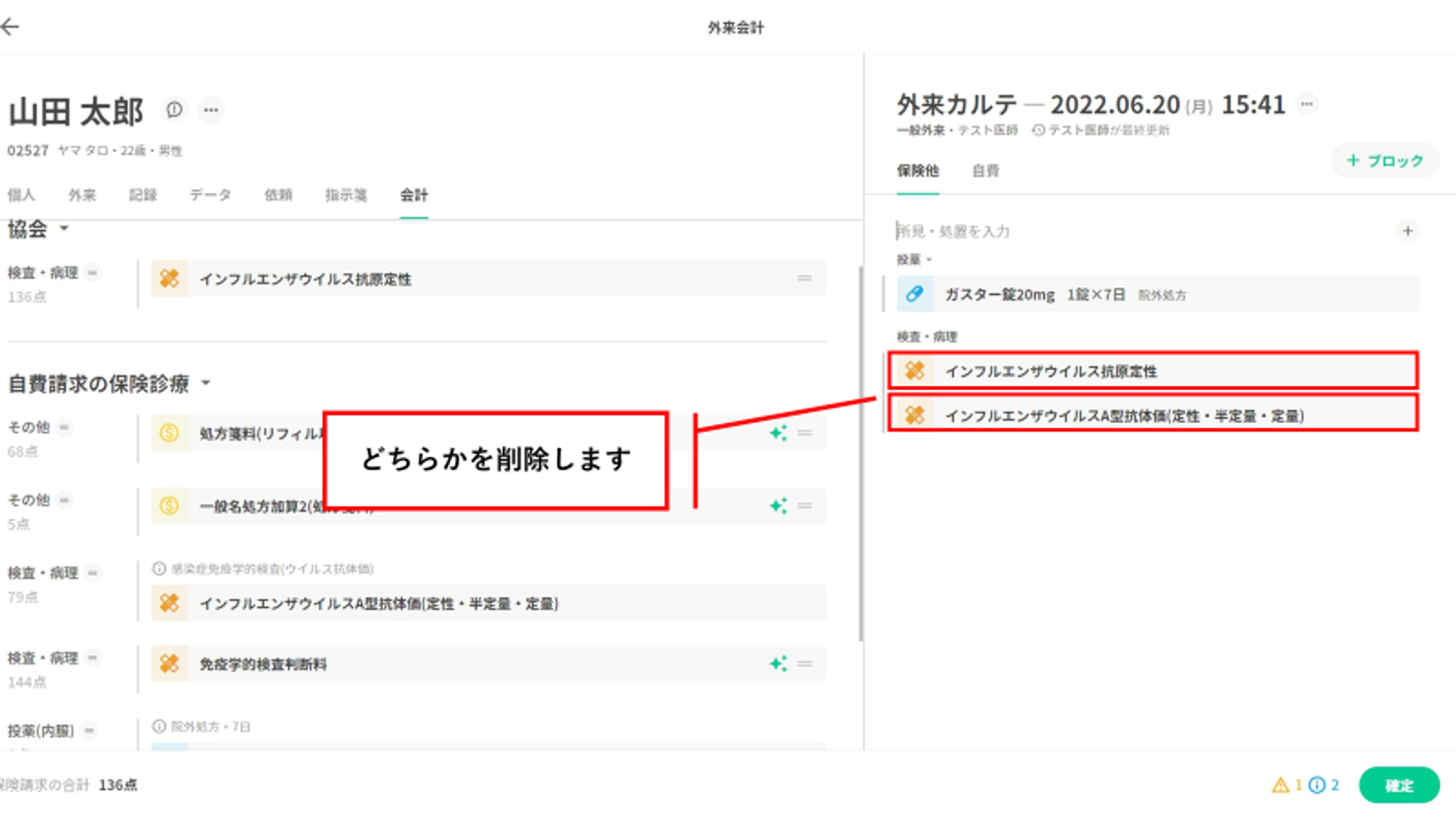Open the more options menu beside patient name
The width and height of the screenshot is (1456, 819).
click(x=211, y=110)
